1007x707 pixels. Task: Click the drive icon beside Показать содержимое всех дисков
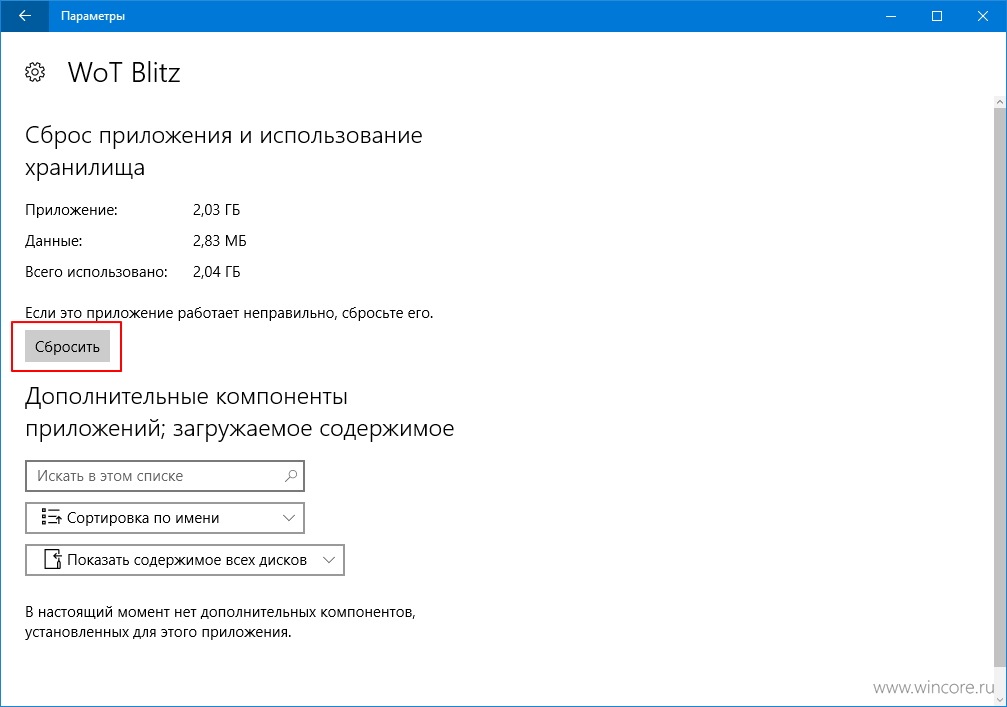[52, 559]
